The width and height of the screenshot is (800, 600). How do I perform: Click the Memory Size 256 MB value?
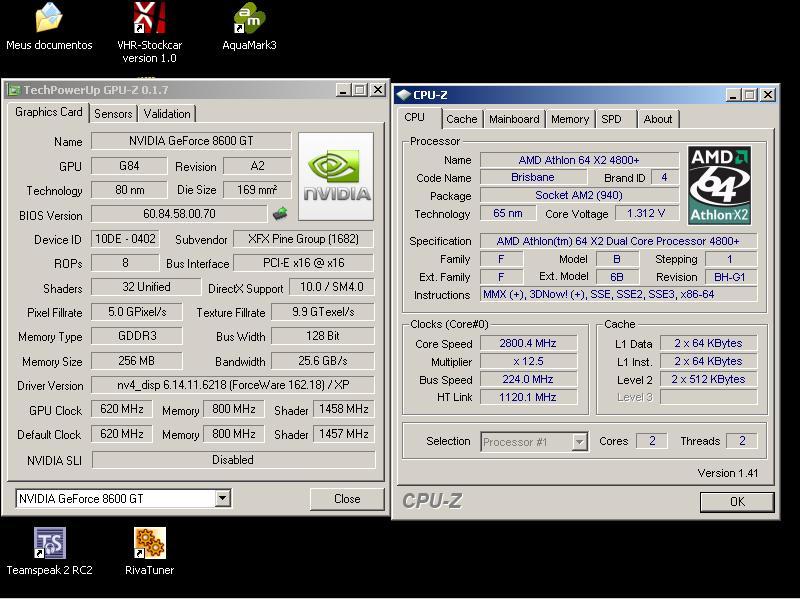coord(136,361)
